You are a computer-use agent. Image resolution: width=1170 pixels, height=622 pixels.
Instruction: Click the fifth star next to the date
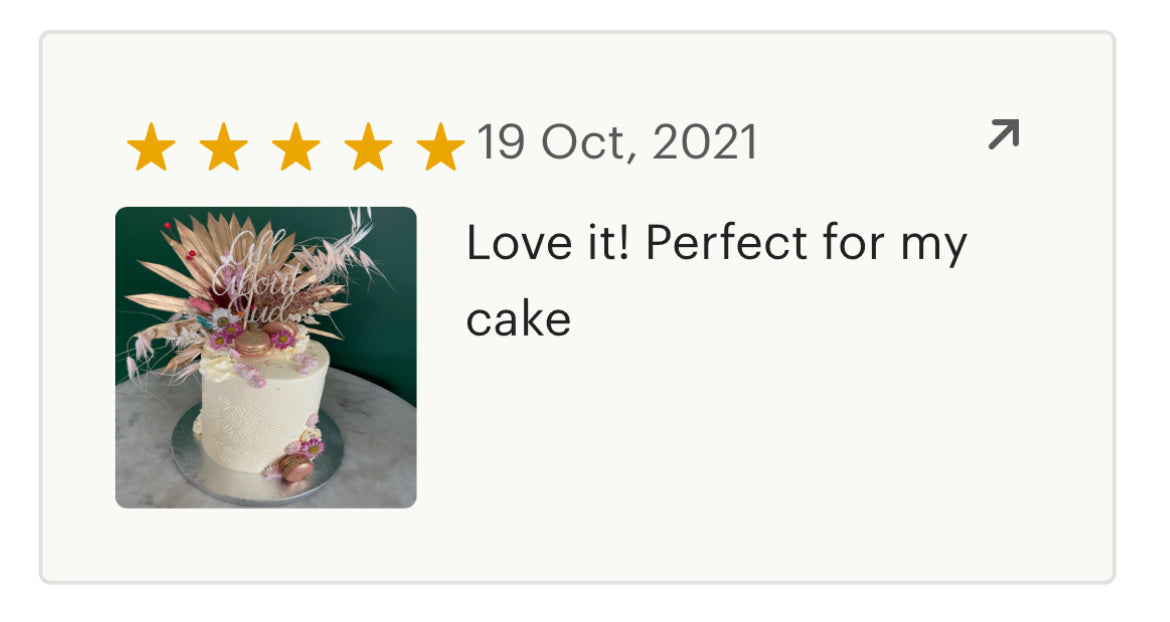(x=440, y=147)
